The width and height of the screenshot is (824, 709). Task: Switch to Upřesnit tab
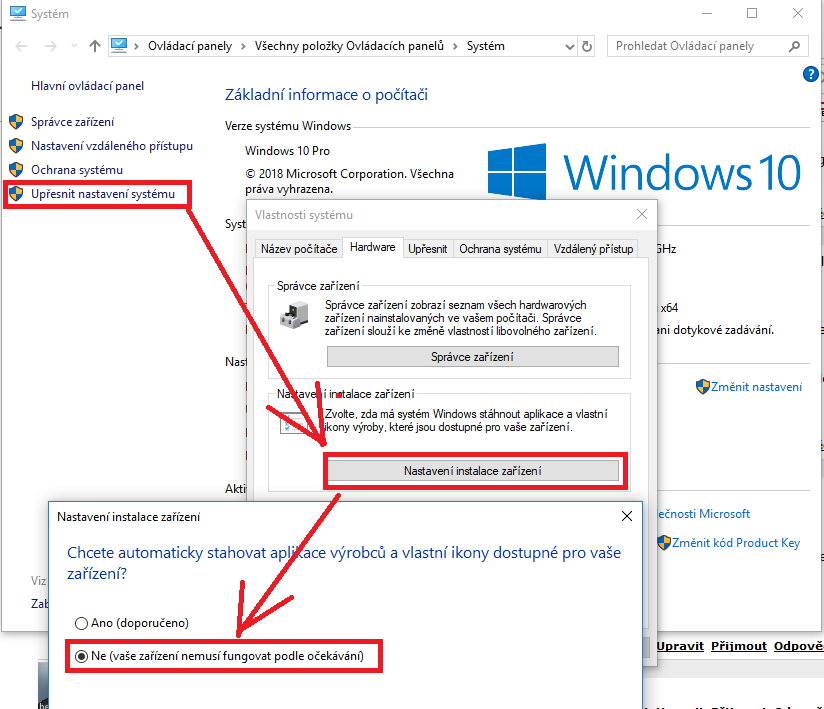point(428,249)
